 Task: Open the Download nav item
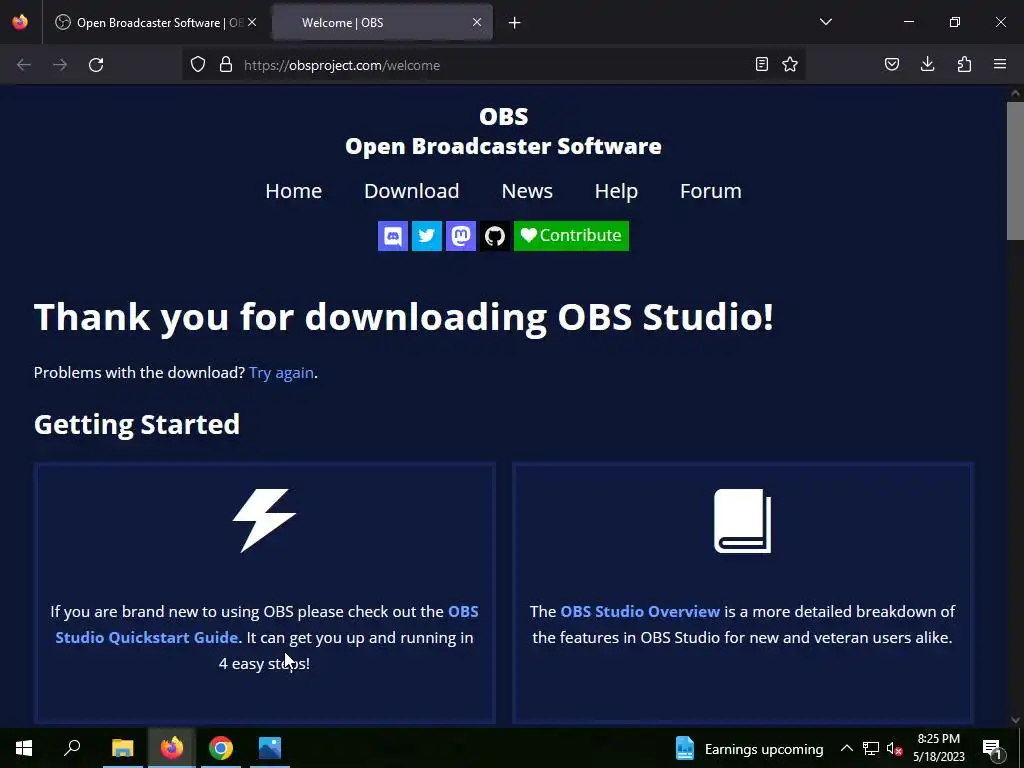(411, 191)
